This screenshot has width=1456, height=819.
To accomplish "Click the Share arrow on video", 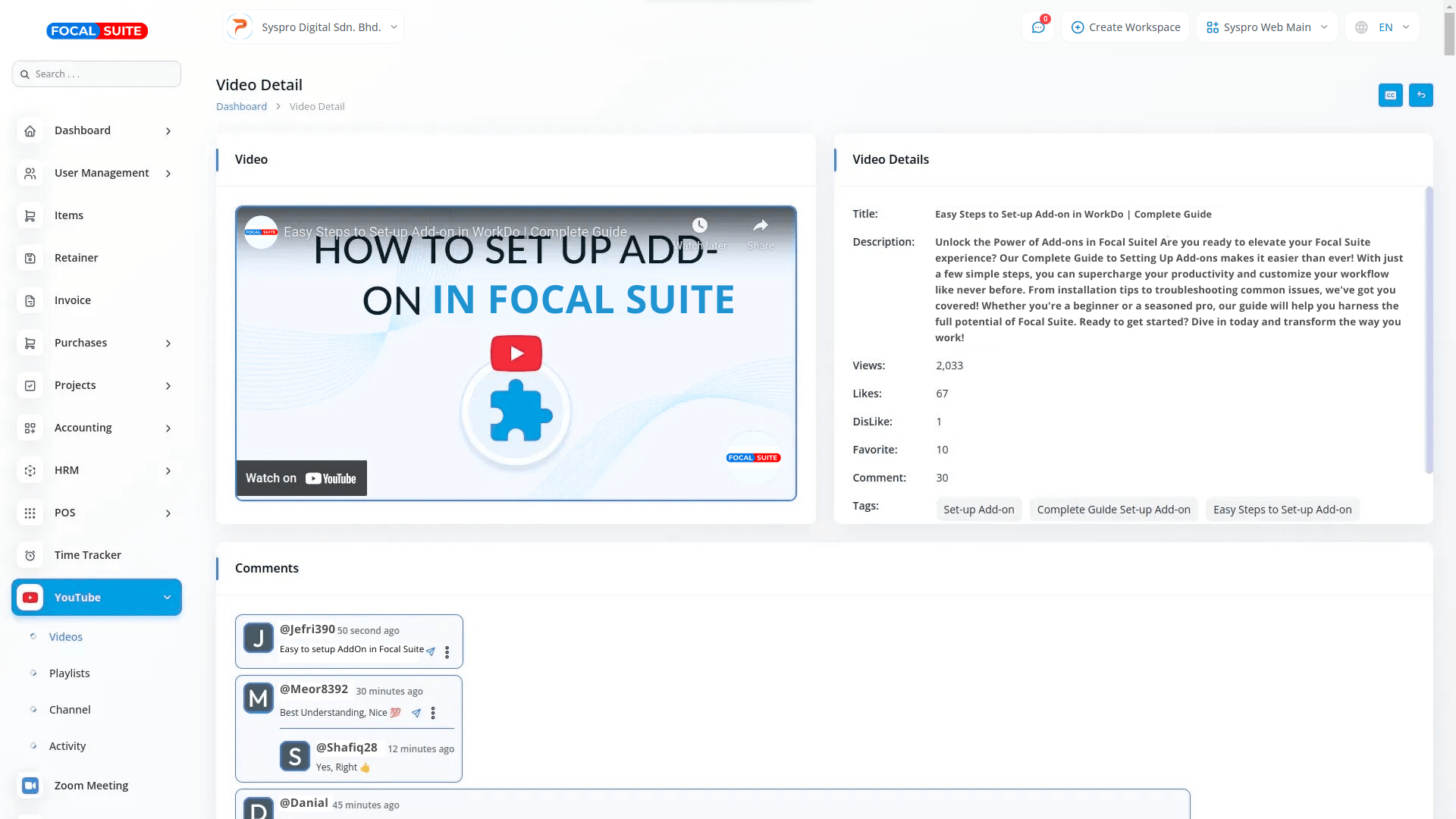I will pyautogui.click(x=760, y=226).
